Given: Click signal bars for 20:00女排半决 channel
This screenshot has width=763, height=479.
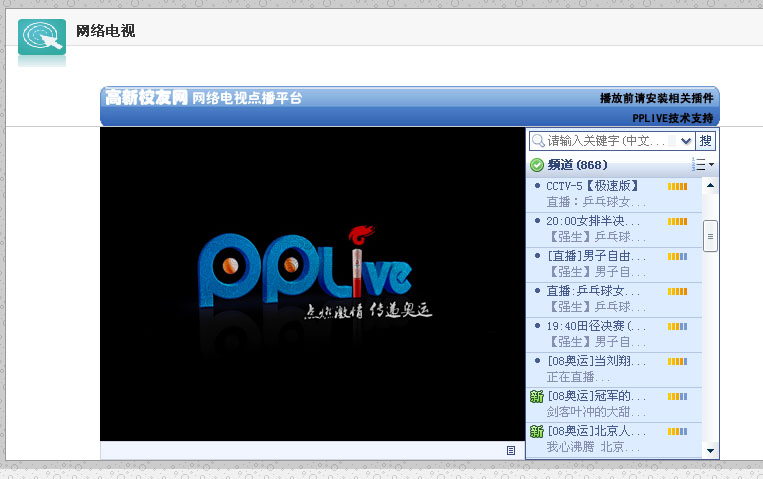Looking at the screenshot, I should [x=677, y=221].
